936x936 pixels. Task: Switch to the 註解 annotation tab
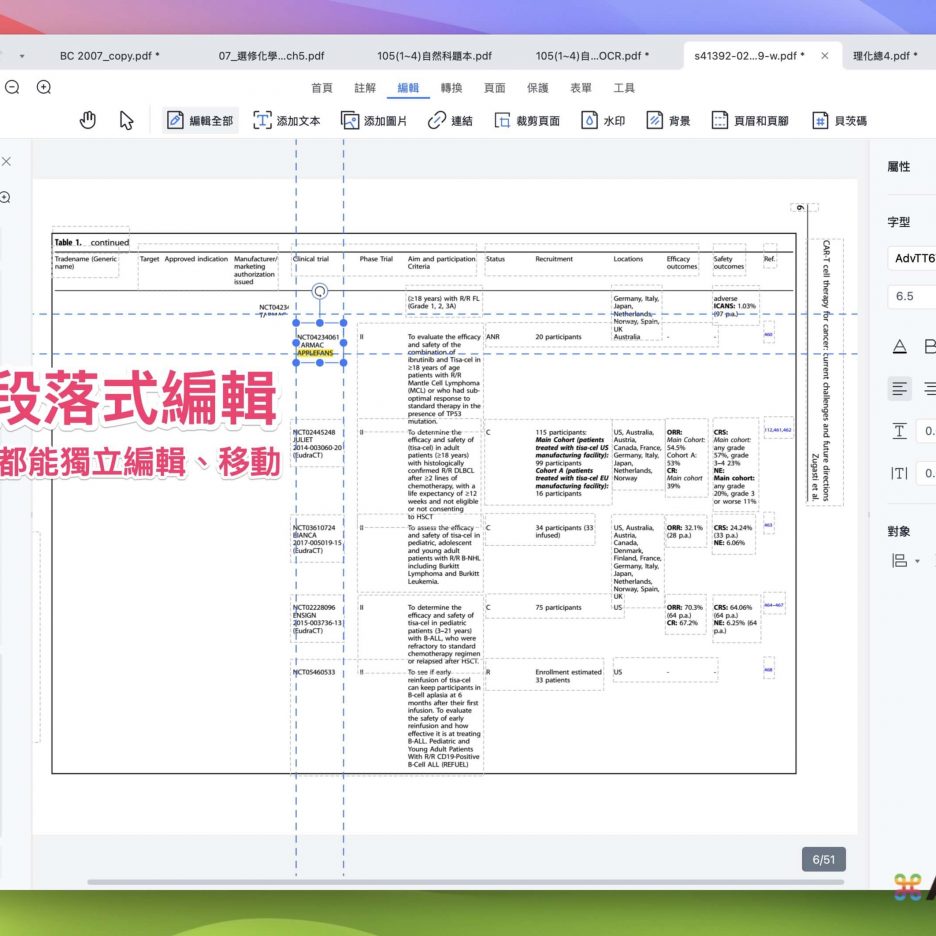[365, 88]
